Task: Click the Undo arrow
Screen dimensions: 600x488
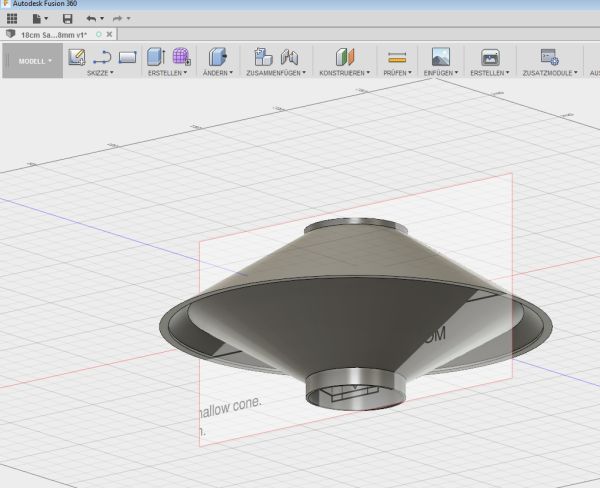Action: 92,19
